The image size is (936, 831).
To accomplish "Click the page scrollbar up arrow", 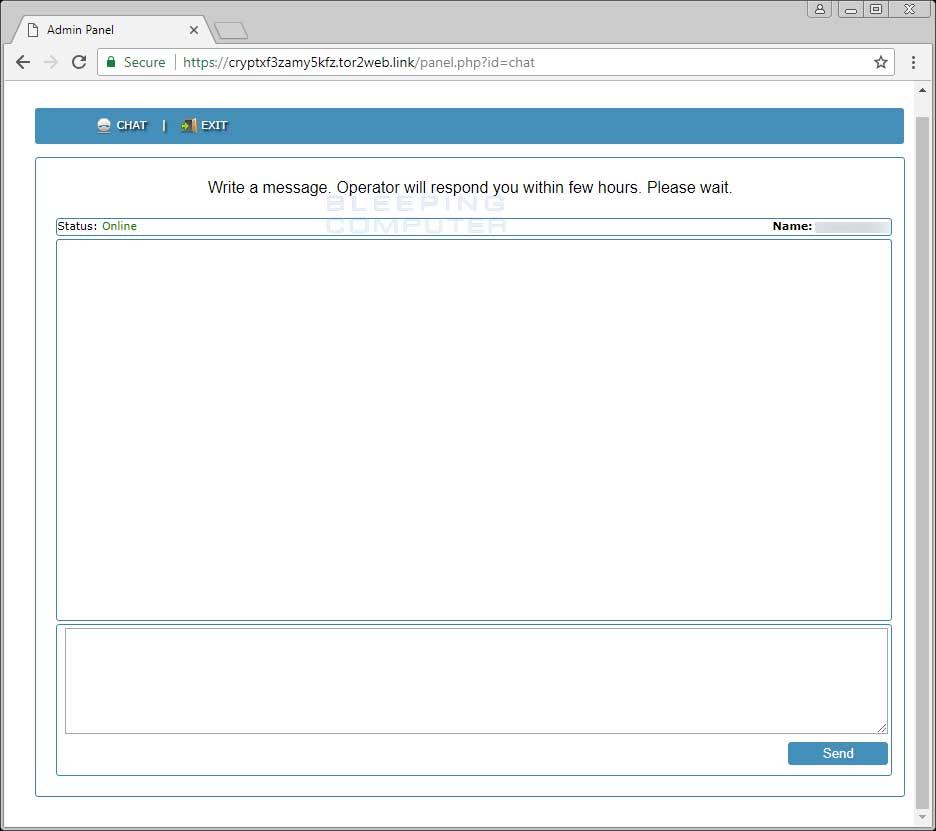I will (x=923, y=90).
